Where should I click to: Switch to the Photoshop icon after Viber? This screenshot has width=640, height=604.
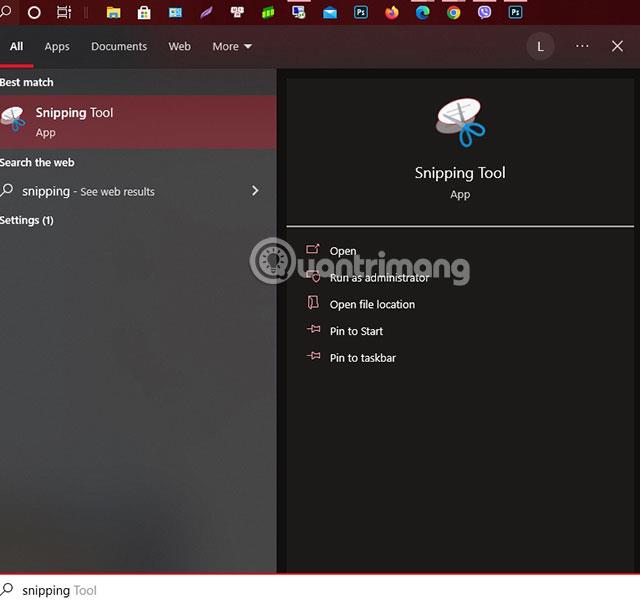tap(516, 12)
